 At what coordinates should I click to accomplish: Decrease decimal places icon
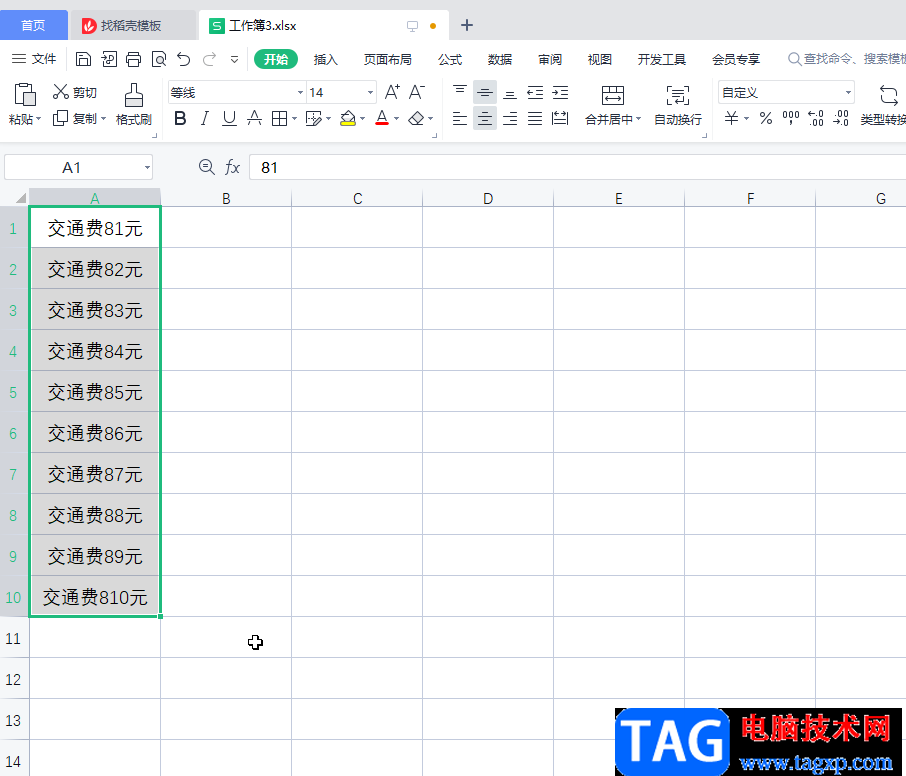pyautogui.click(x=841, y=118)
